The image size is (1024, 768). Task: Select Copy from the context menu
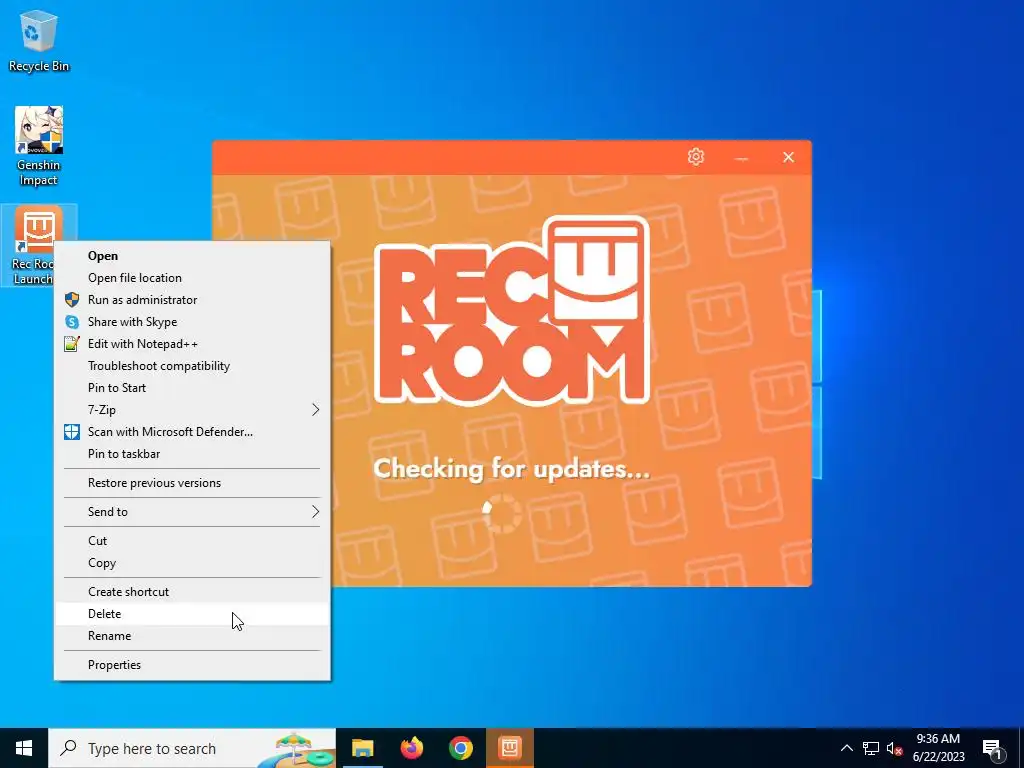point(192,563)
